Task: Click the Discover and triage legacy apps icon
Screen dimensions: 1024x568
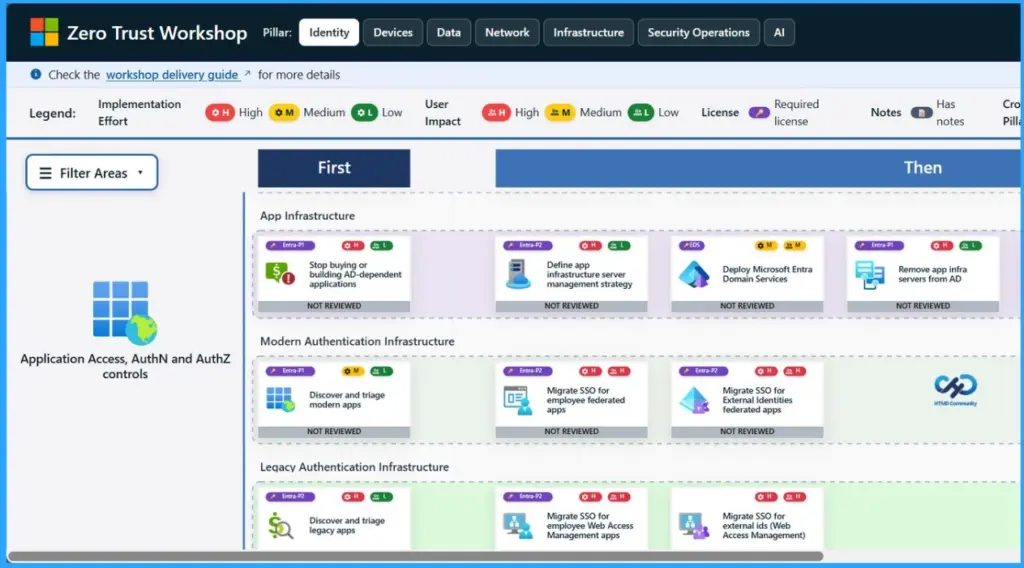Action: pyautogui.click(x=280, y=526)
